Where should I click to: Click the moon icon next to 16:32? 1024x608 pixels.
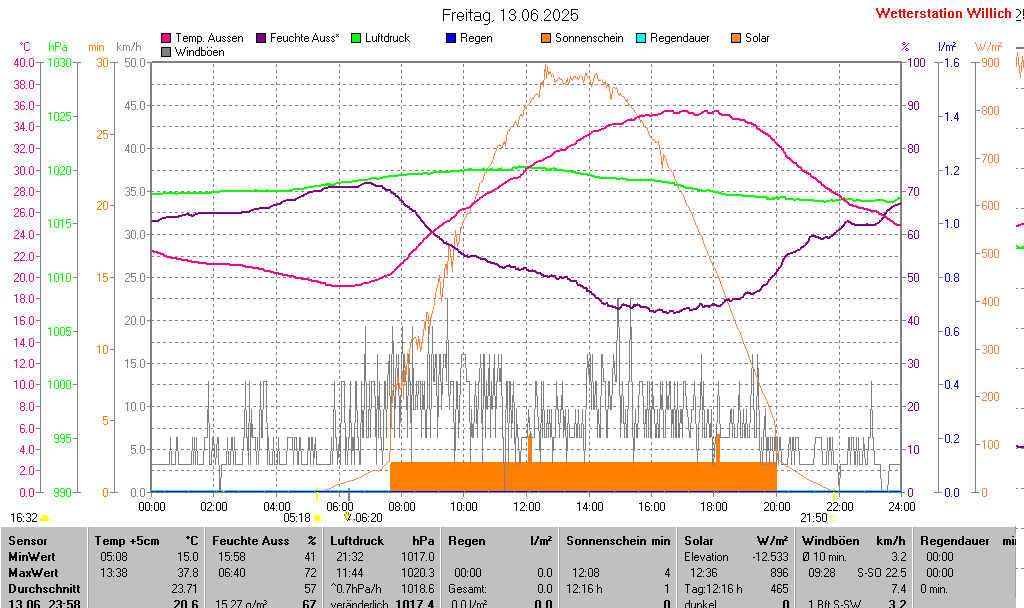[x=44, y=518]
